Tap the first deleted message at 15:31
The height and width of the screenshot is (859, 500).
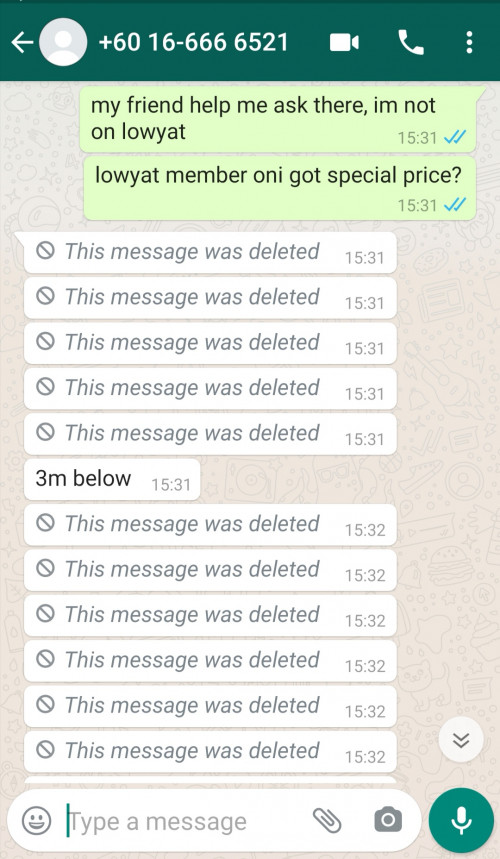coord(210,253)
